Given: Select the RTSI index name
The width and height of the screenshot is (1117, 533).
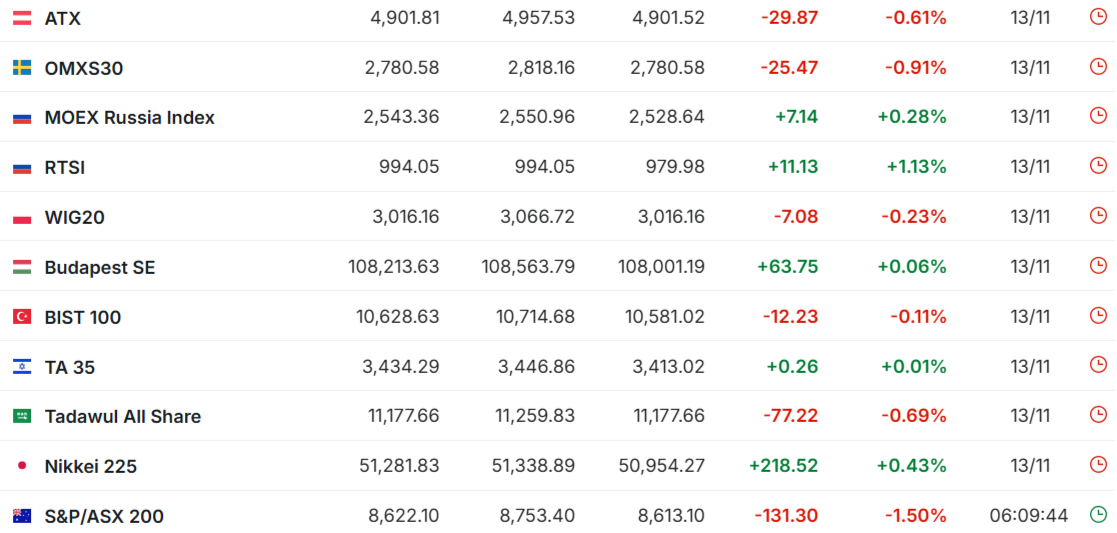Looking at the screenshot, I should coord(65,167).
